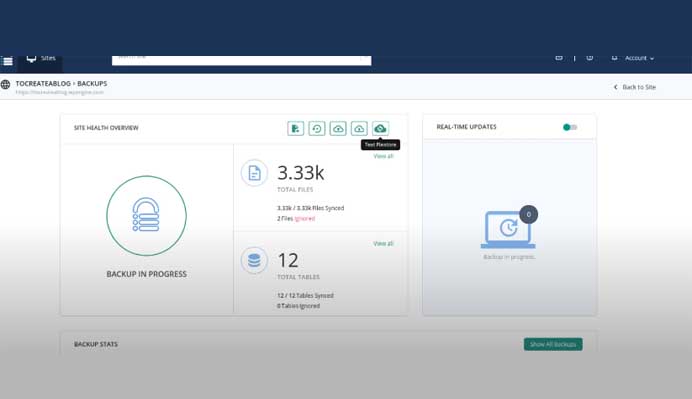This screenshot has height=399, width=692.
Task: Toggle the Real-Time Updates switch
Action: point(570,127)
